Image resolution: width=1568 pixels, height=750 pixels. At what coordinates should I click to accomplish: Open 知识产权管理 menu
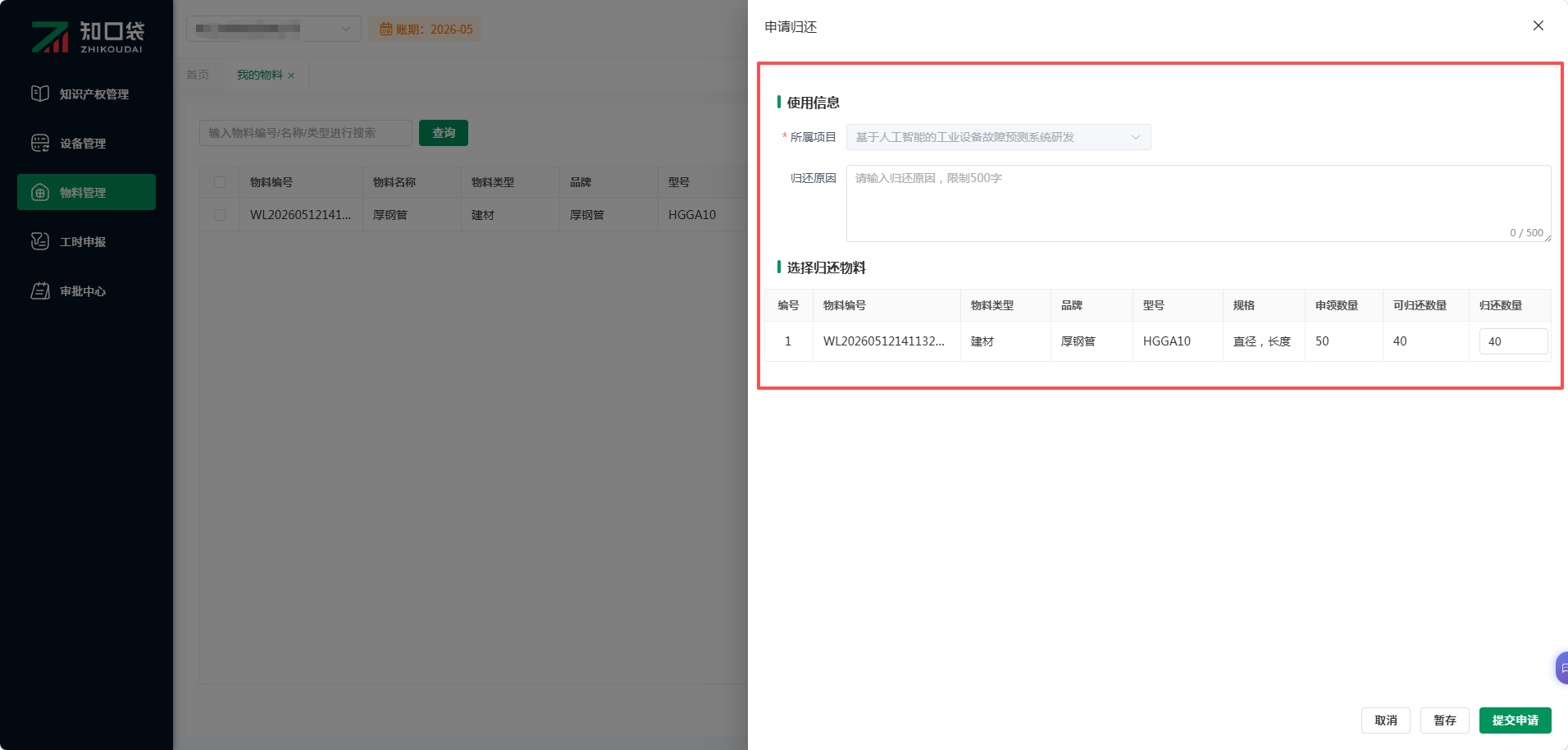point(86,94)
